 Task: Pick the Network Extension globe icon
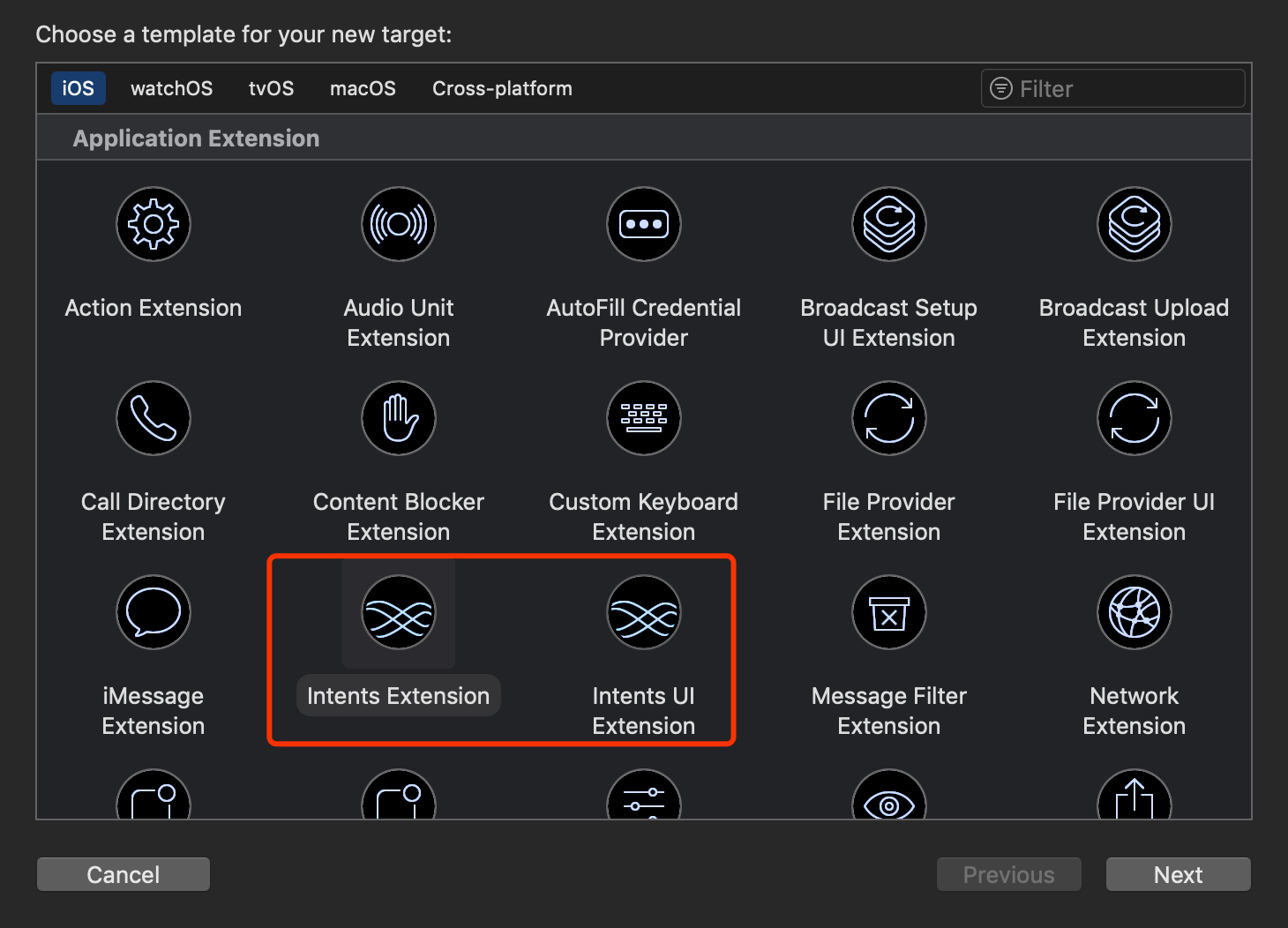coord(1134,612)
